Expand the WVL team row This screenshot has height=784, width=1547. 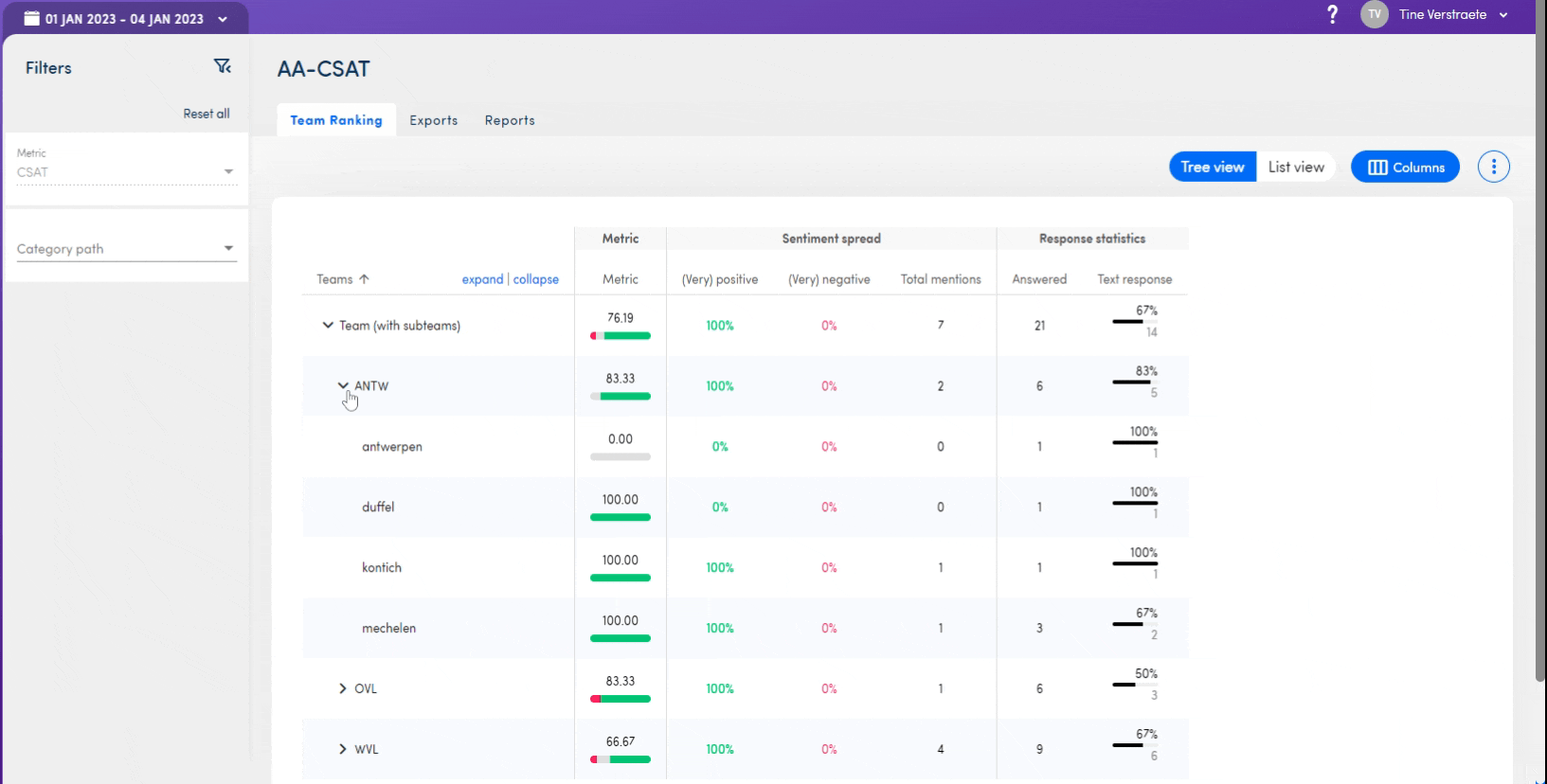point(343,749)
